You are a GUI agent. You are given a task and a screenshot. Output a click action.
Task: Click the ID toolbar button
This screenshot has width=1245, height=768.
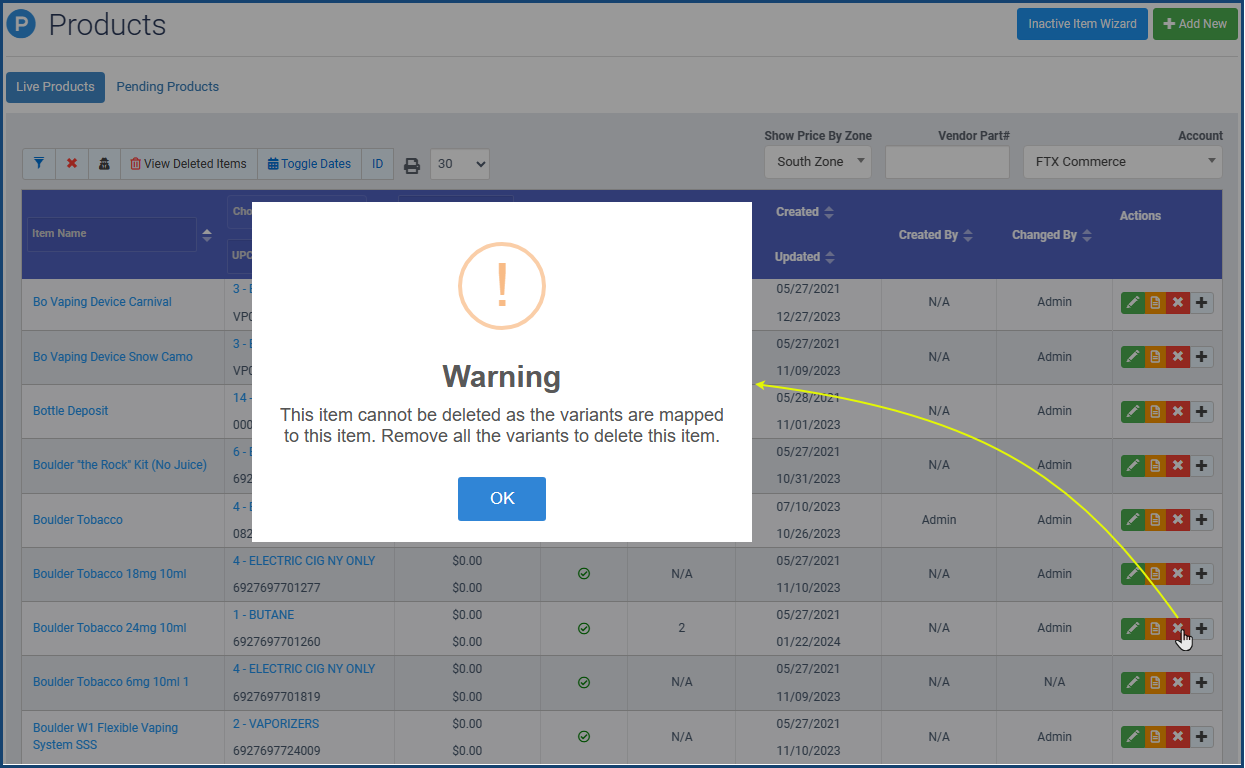[377, 164]
